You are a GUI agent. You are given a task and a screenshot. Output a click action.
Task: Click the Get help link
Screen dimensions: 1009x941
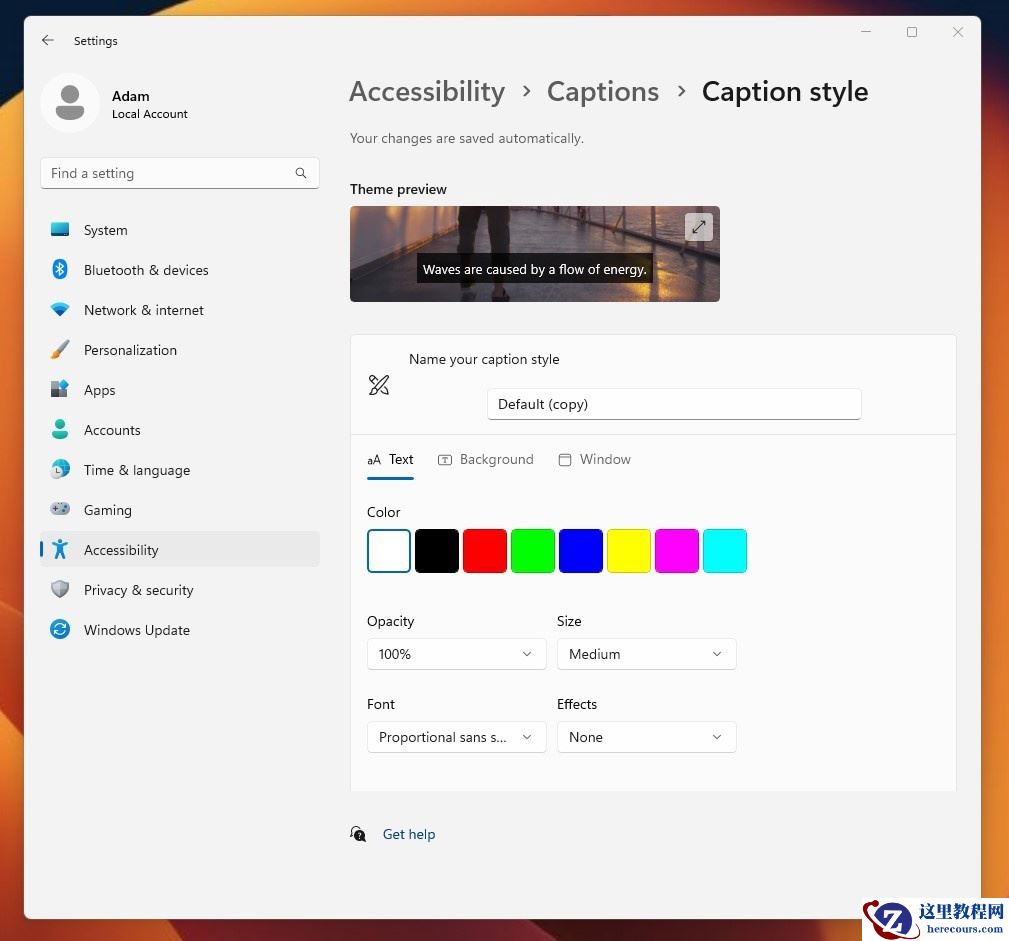click(x=409, y=834)
